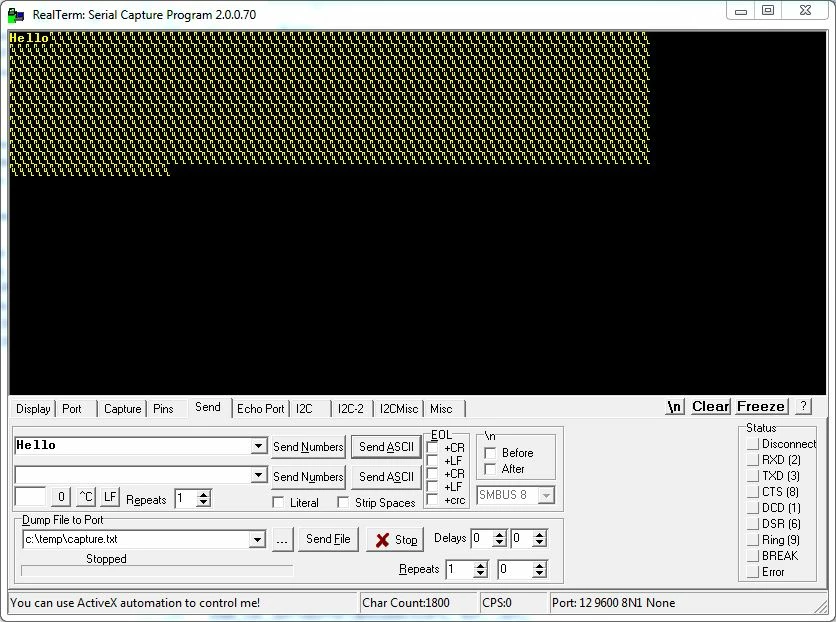Image resolution: width=836 pixels, height=622 pixels.
Task: Toggle the Strip Spaces checkbox
Action: click(x=343, y=503)
